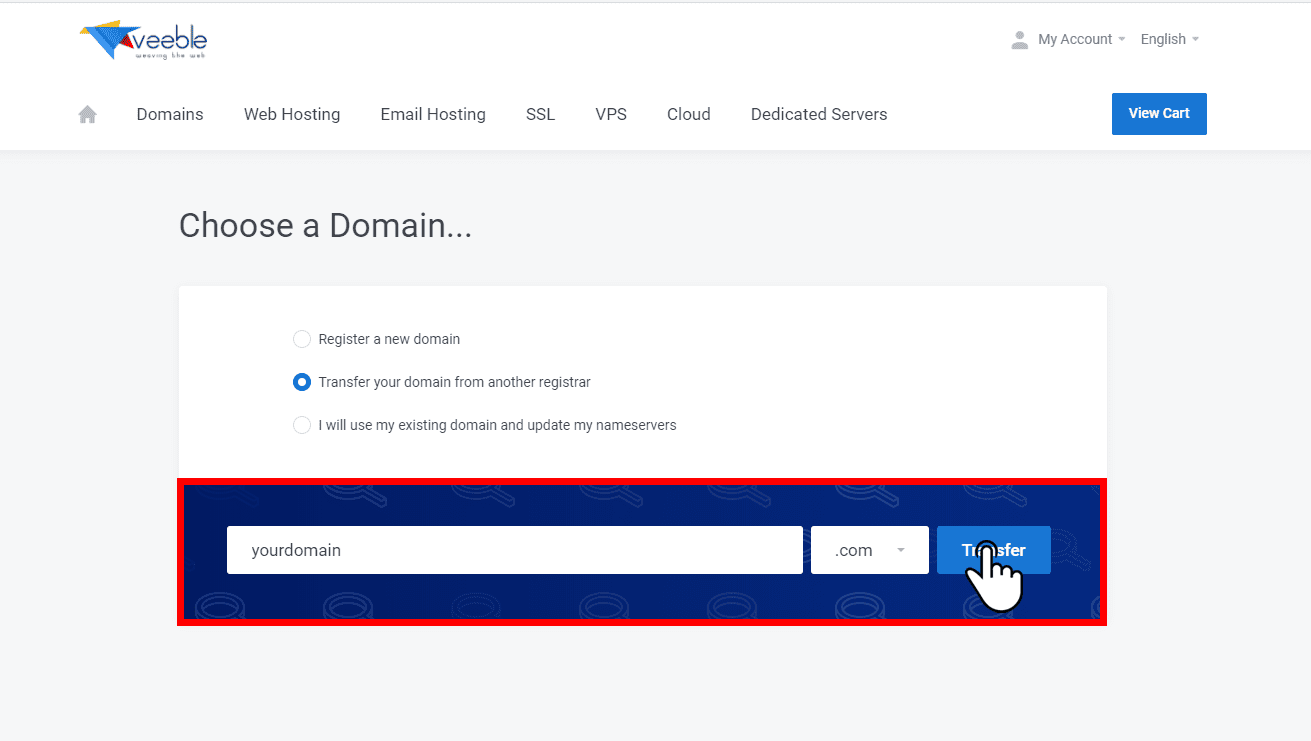Open the Cloud hosting section
Viewport: 1311px width, 741px height.
coord(688,114)
